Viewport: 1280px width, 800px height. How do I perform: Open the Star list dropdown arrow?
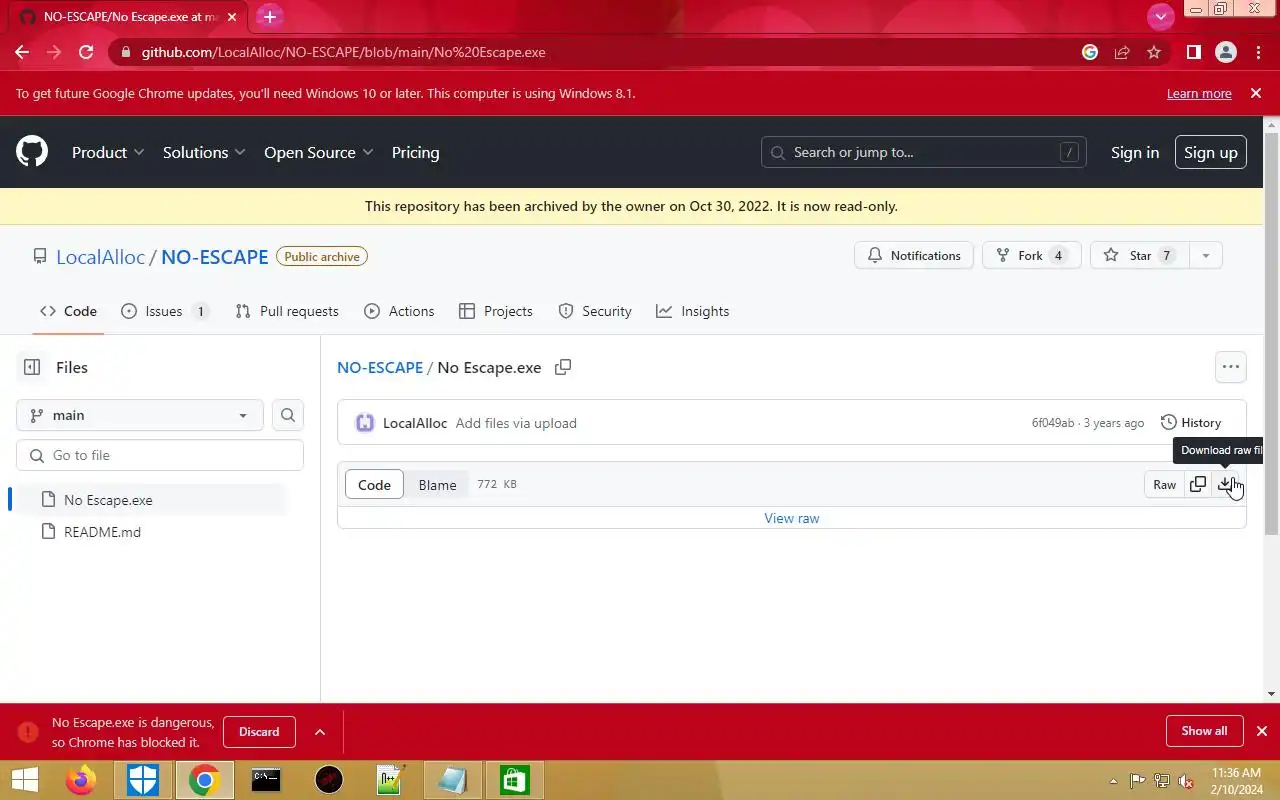1205,256
